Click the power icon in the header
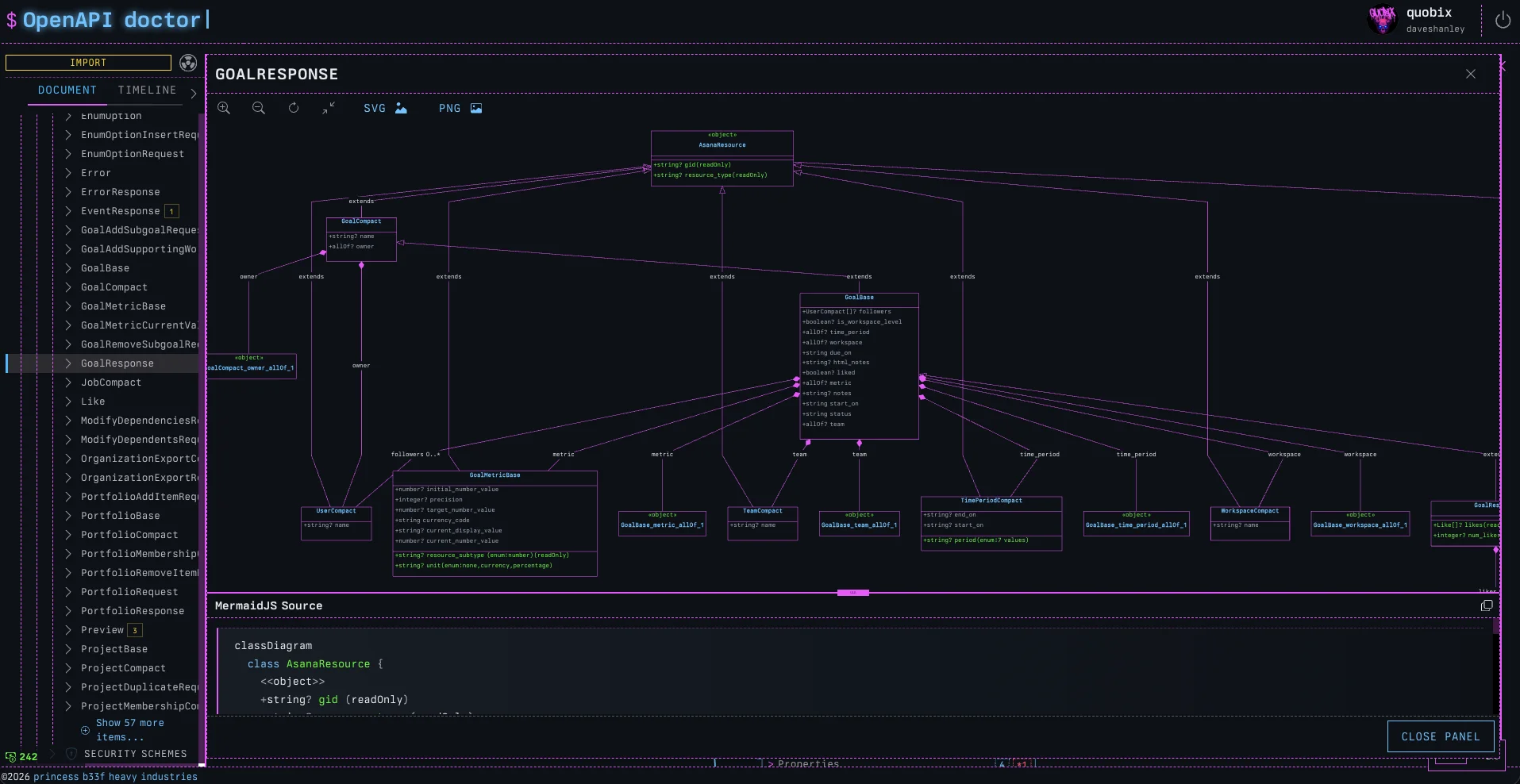 (x=1503, y=21)
